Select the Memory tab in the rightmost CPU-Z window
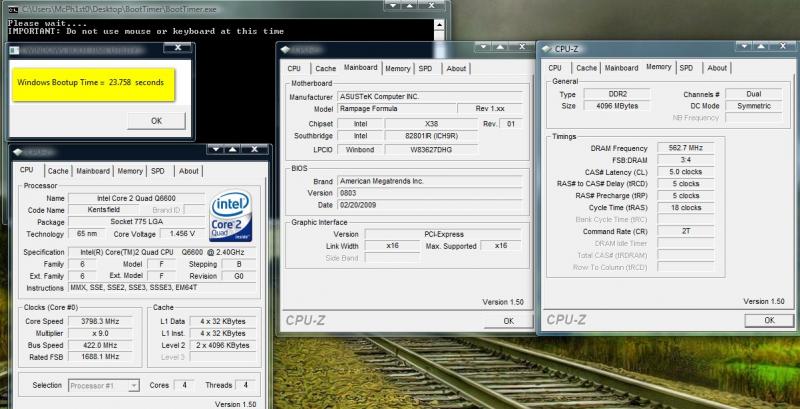800x409 pixels. click(x=658, y=67)
